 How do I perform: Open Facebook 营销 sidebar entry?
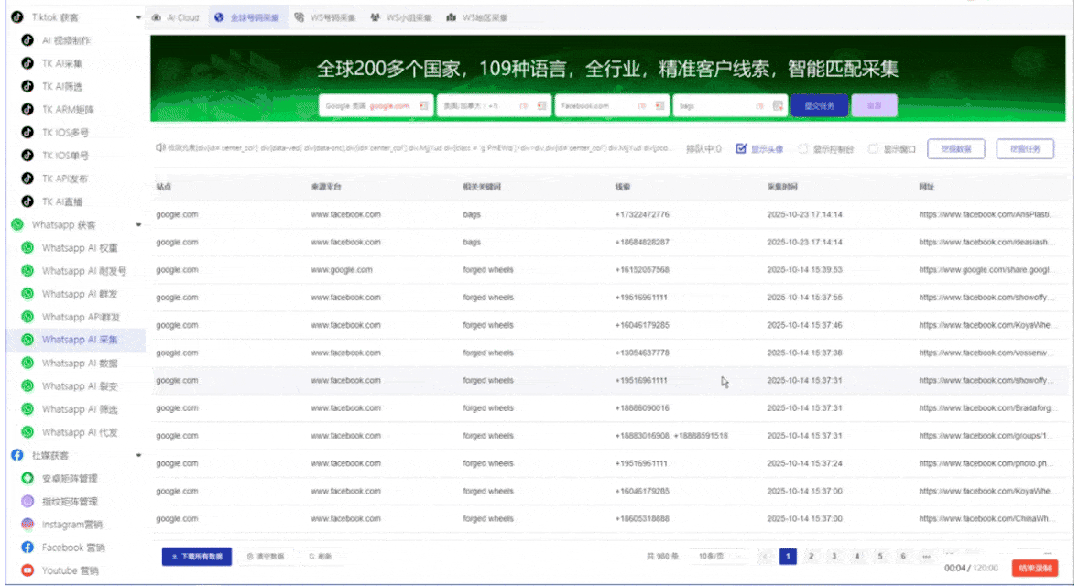(x=73, y=547)
